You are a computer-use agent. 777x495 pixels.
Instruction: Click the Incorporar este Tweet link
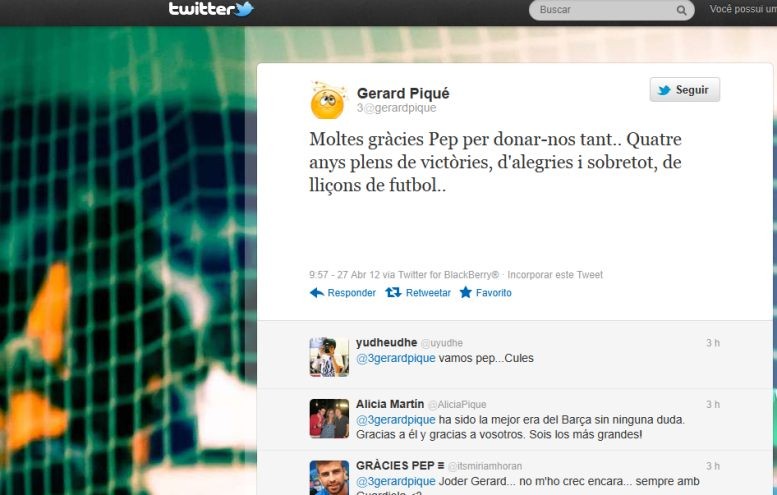click(x=555, y=275)
